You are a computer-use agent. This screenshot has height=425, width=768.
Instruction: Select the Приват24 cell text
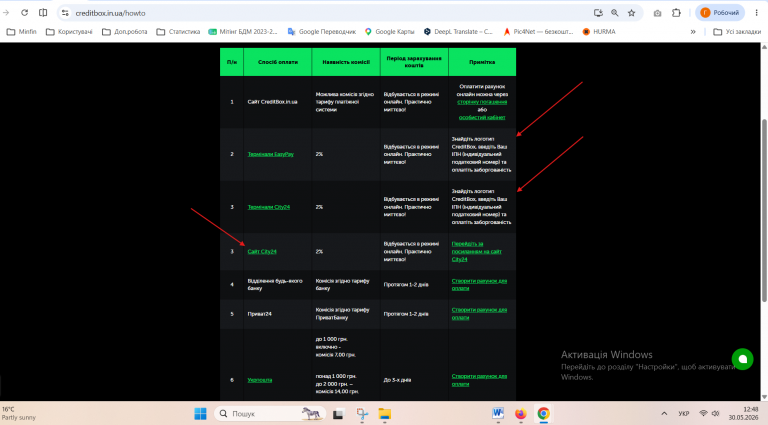(260, 314)
